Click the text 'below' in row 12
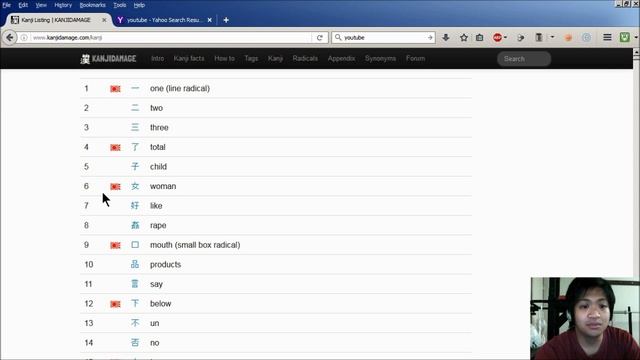Image resolution: width=640 pixels, height=360 pixels. tap(160, 304)
